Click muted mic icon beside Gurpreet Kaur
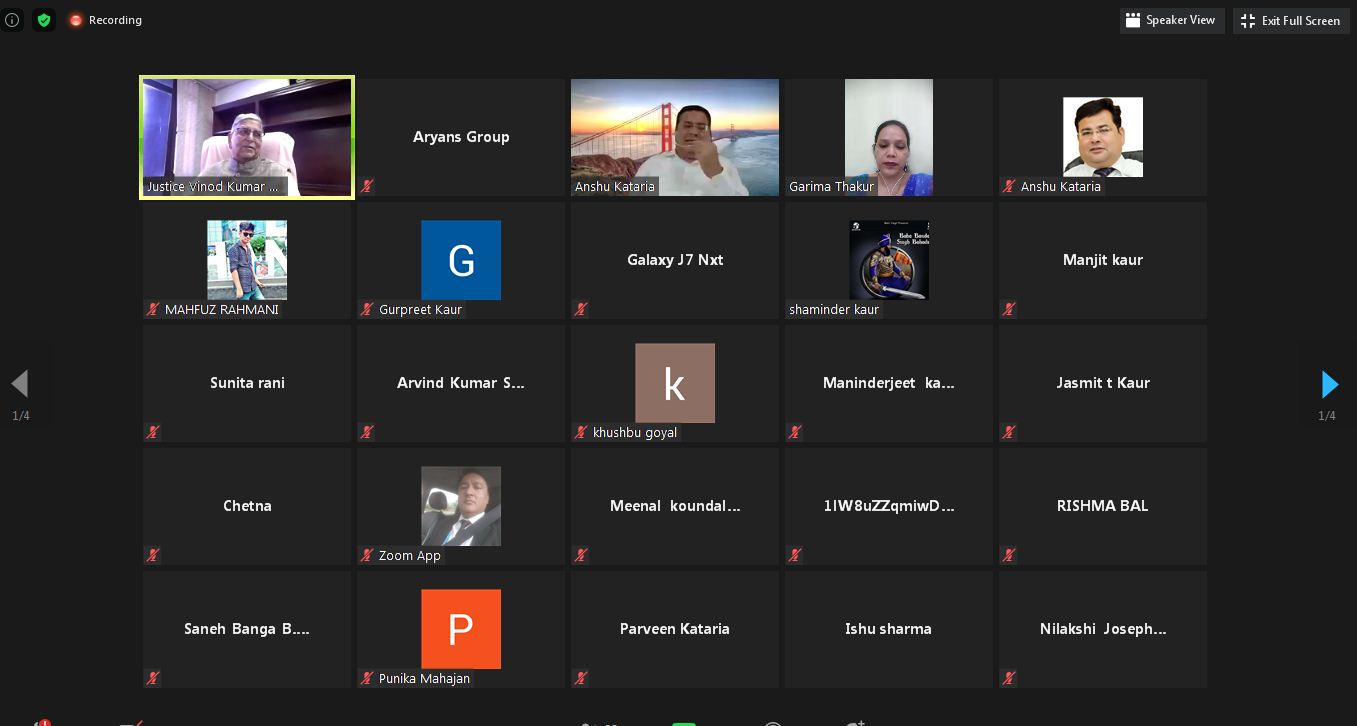Image resolution: width=1357 pixels, height=726 pixels. coord(368,309)
